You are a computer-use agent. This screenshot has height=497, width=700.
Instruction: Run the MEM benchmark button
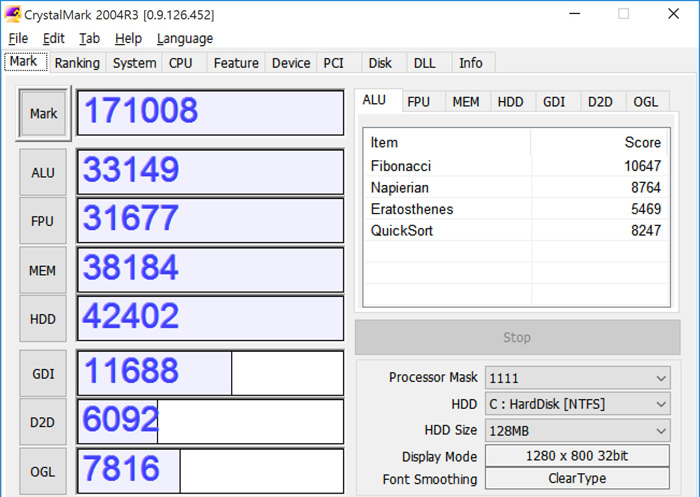[x=43, y=270]
